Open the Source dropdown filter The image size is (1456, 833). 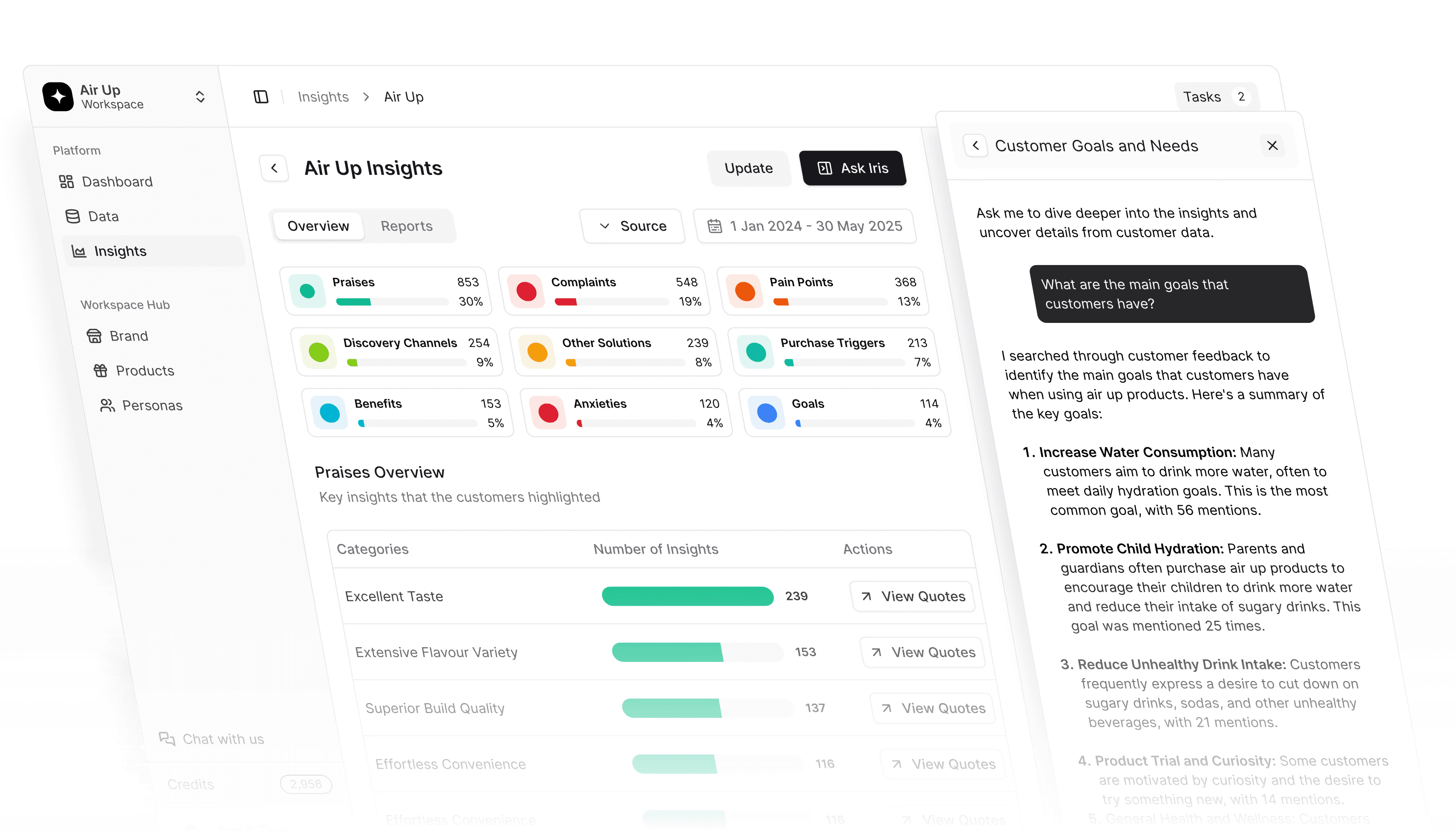[632, 226]
